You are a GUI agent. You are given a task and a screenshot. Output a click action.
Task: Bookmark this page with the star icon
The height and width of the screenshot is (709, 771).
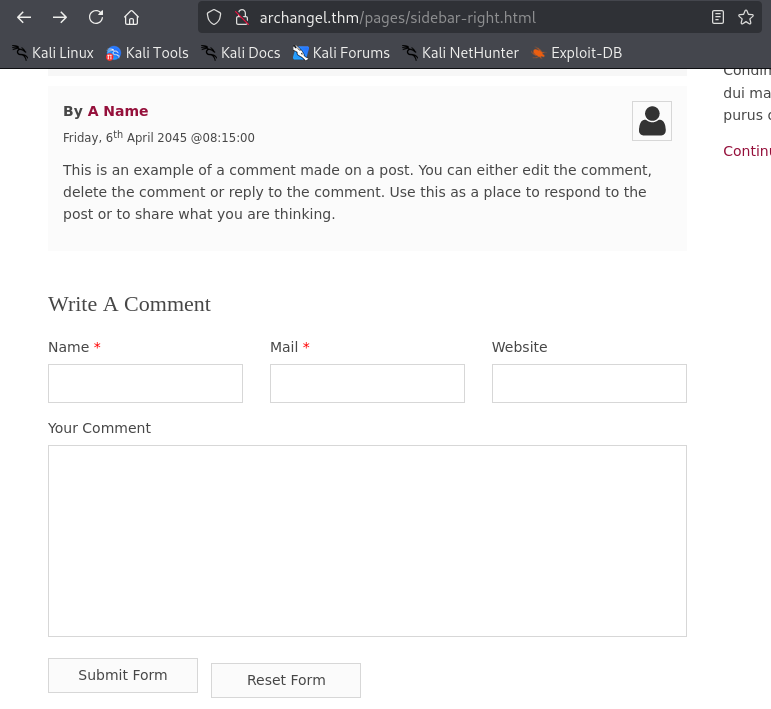(x=745, y=18)
